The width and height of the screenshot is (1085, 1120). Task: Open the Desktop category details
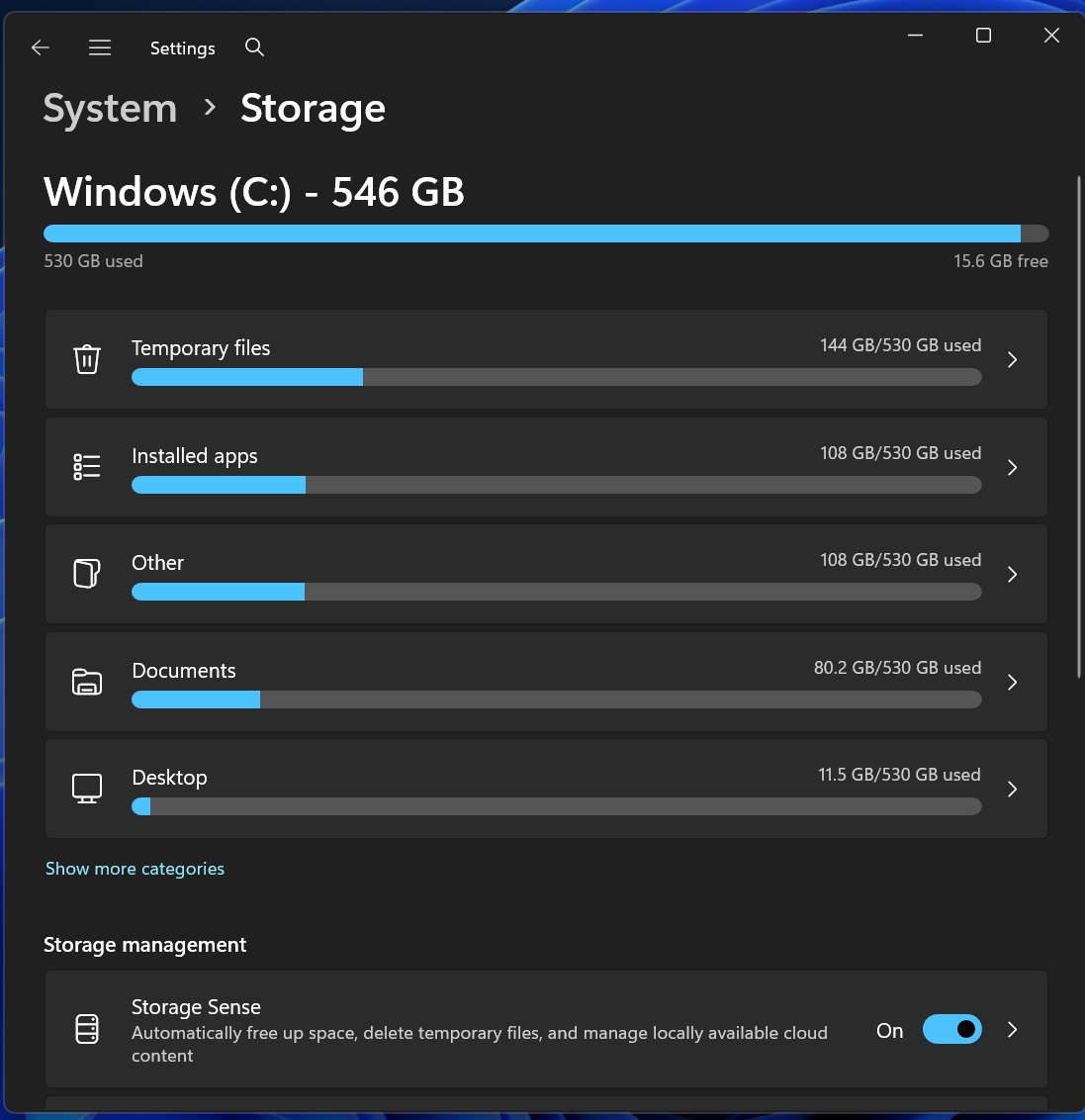tap(1012, 789)
